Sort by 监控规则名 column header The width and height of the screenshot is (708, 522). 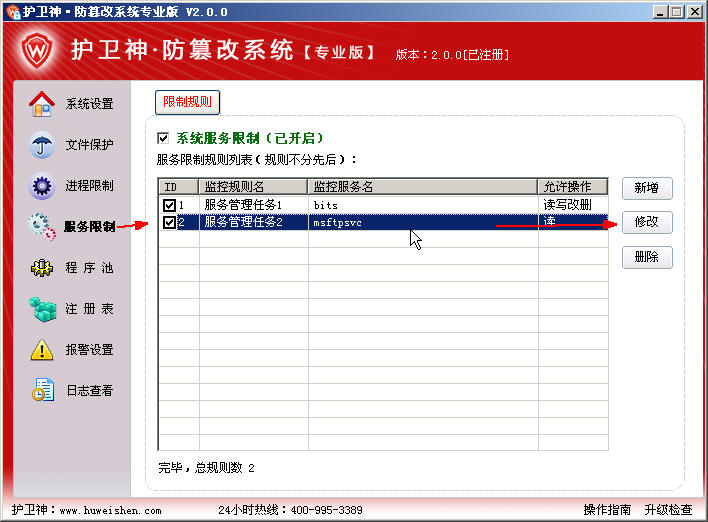point(253,186)
